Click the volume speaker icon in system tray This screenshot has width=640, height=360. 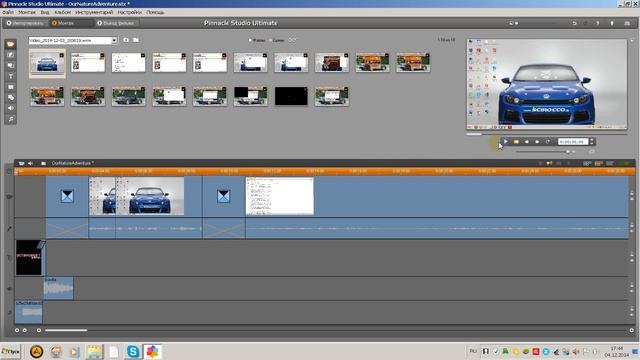click(x=576, y=351)
